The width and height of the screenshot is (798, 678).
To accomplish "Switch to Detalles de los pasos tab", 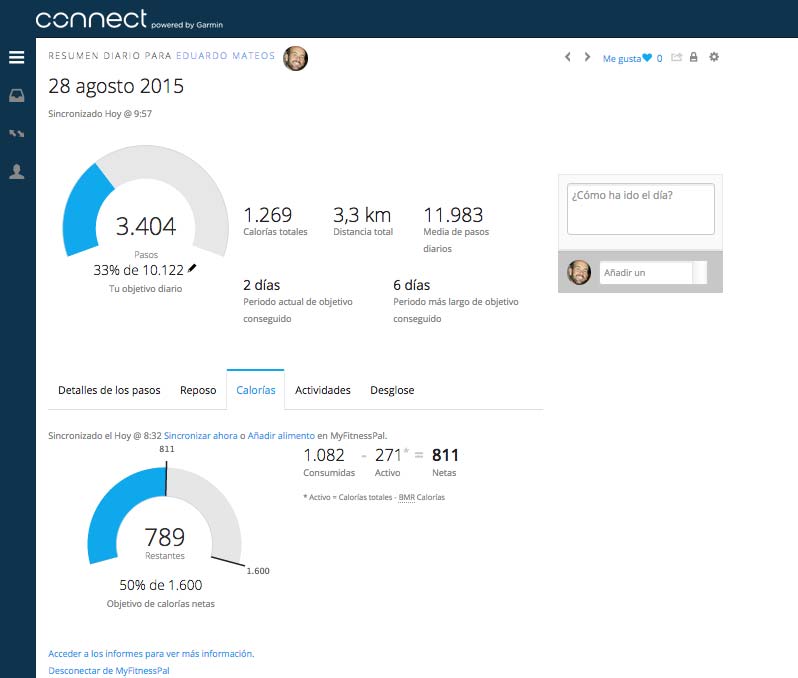I will (x=109, y=390).
